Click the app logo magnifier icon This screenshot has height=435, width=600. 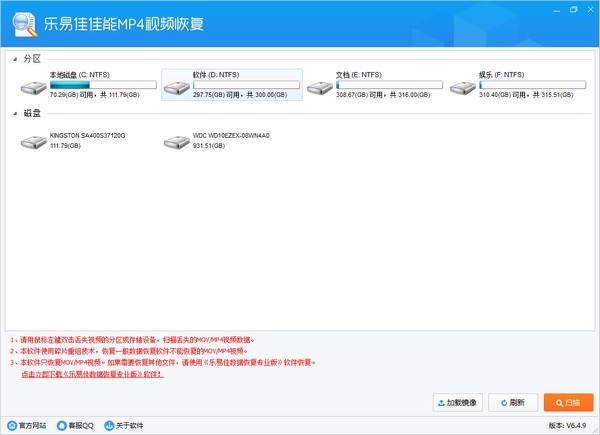(24, 24)
